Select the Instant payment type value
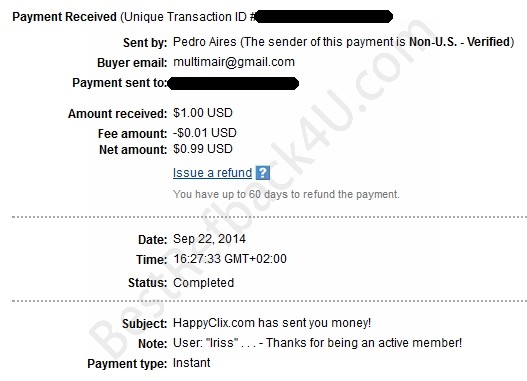Viewport: 527px width, 381px height. [x=192, y=363]
